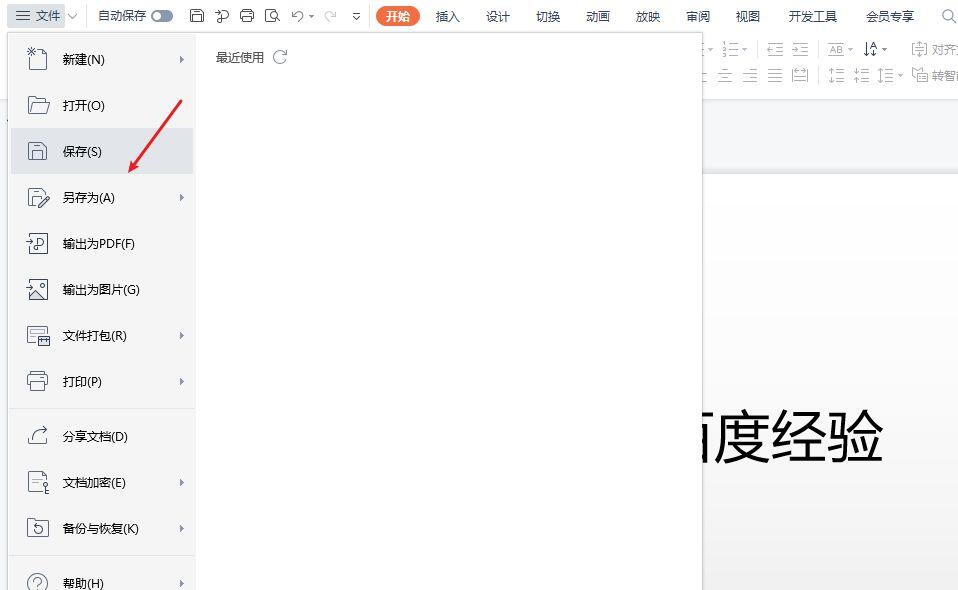Image resolution: width=958 pixels, height=590 pixels.
Task: Increase indent of the paragraph
Action: tap(800, 49)
